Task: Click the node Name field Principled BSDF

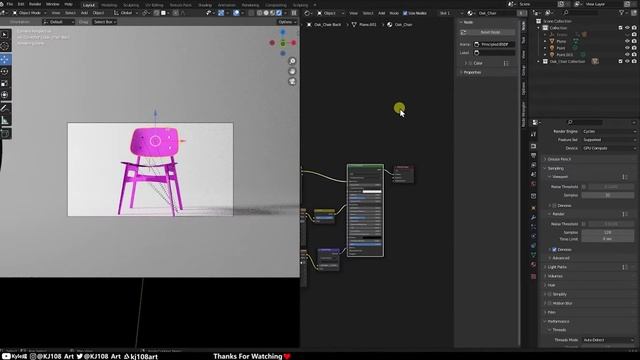Action: pyautogui.click(x=494, y=44)
